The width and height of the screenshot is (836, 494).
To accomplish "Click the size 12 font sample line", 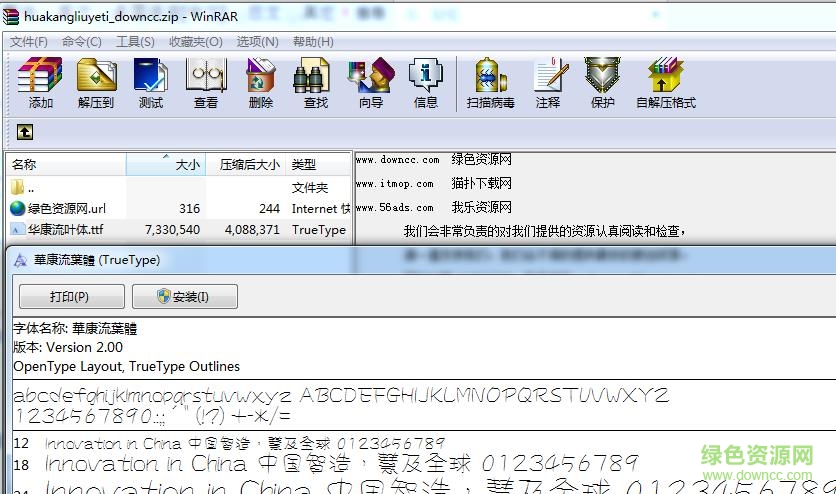I will click(229, 443).
